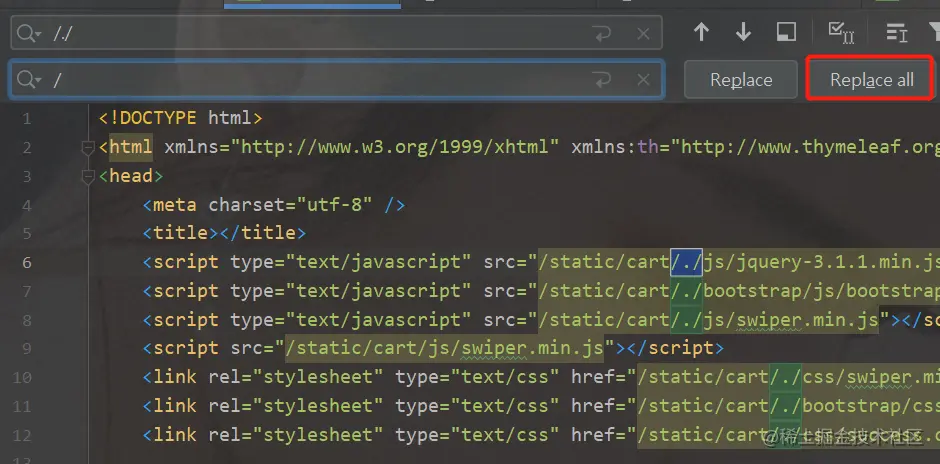Open the funnel filter search results icon
This screenshot has height=464, width=940.
[x=934, y=32]
